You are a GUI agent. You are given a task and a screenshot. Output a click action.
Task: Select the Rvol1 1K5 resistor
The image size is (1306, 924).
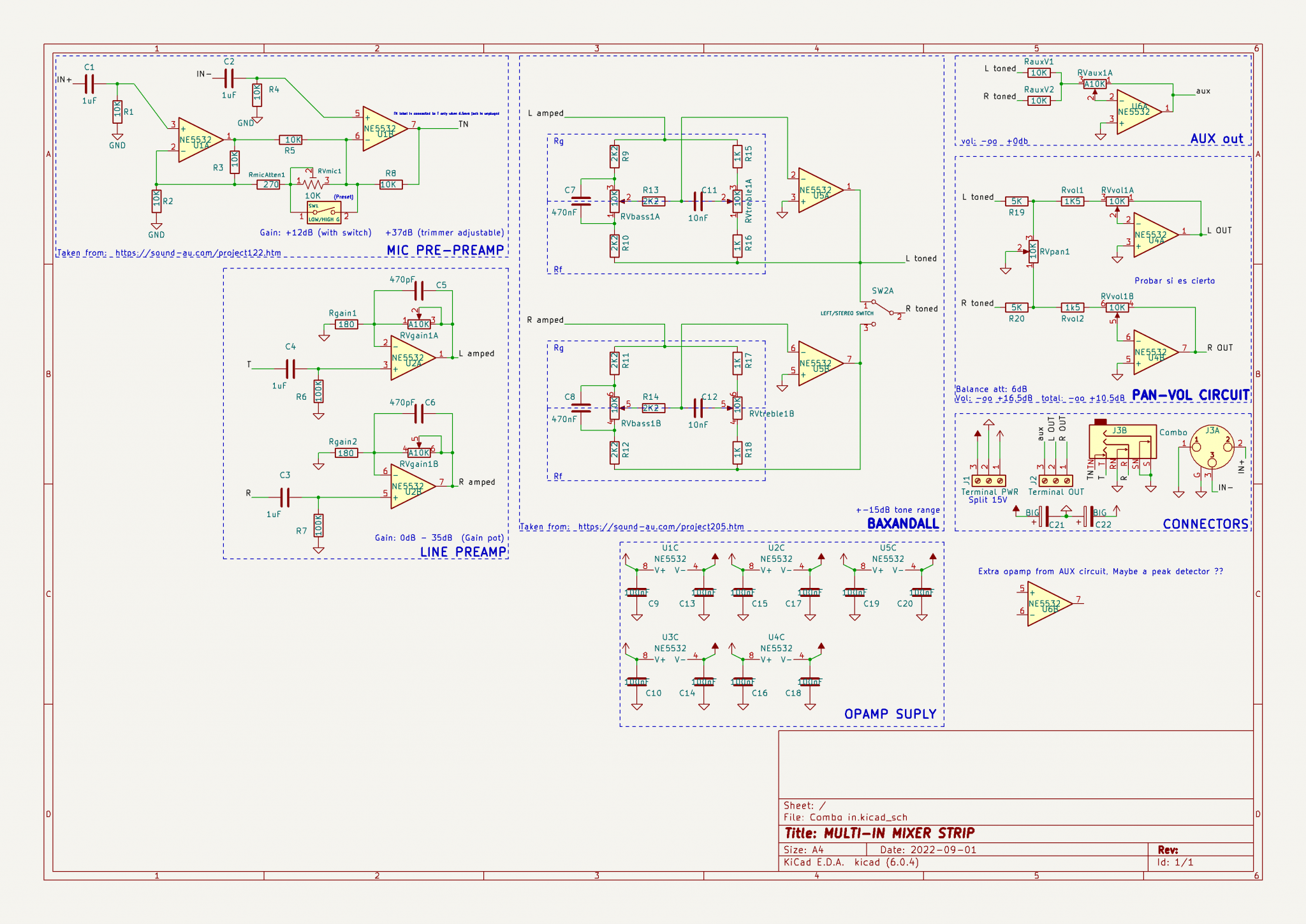(1073, 201)
